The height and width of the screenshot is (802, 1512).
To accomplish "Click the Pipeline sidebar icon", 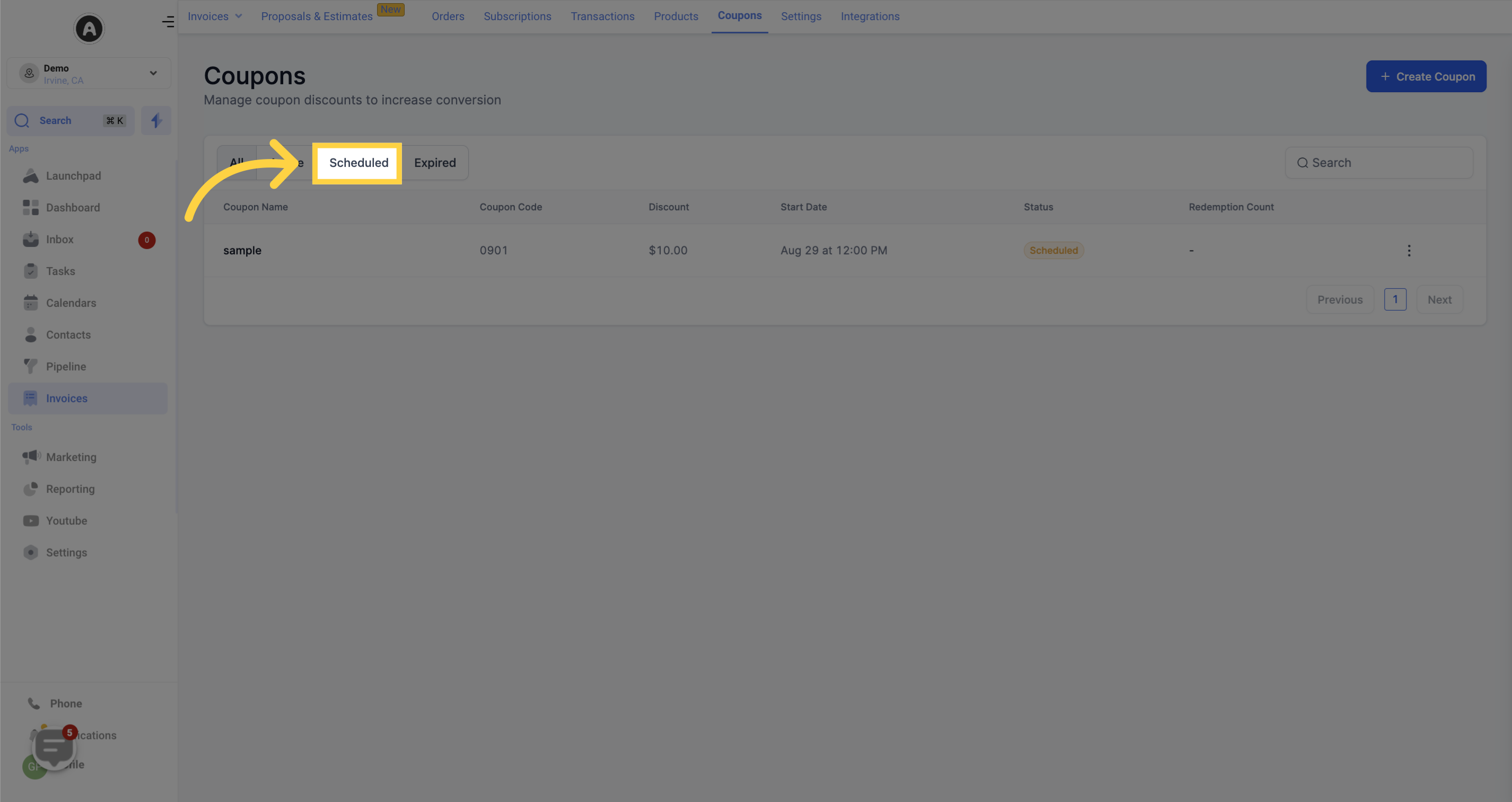I will pyautogui.click(x=29, y=366).
